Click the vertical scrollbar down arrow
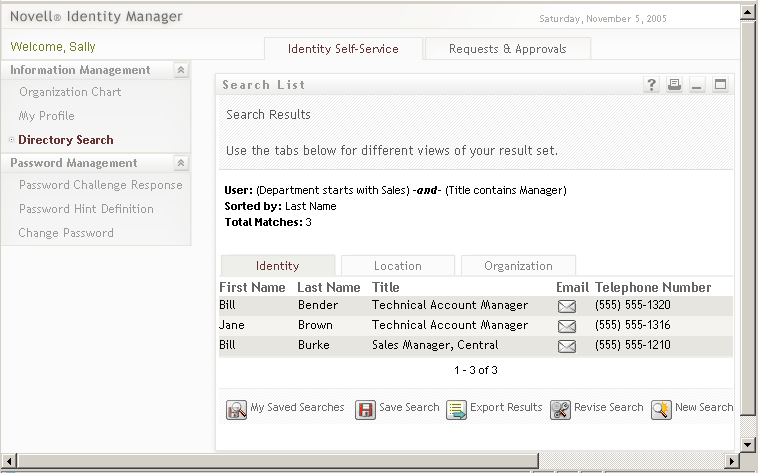Image resolution: width=758 pixels, height=473 pixels. click(746, 443)
